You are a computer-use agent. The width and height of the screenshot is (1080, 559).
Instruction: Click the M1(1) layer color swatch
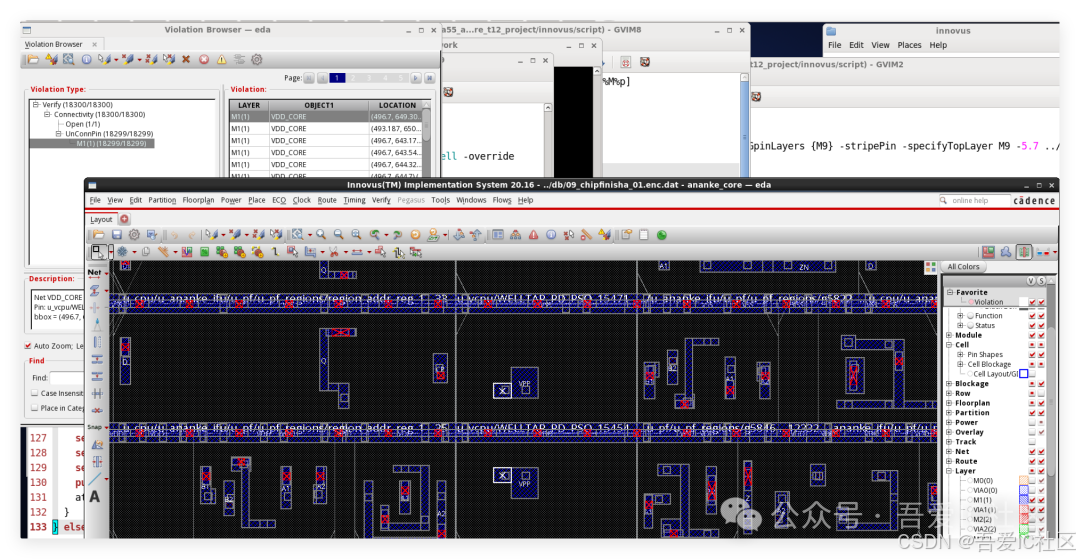point(1023,500)
